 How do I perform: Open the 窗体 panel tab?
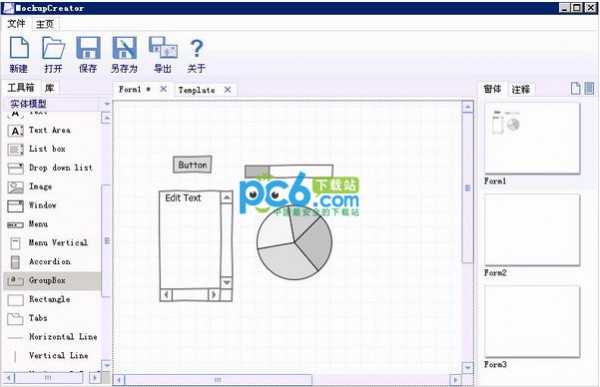[x=492, y=89]
